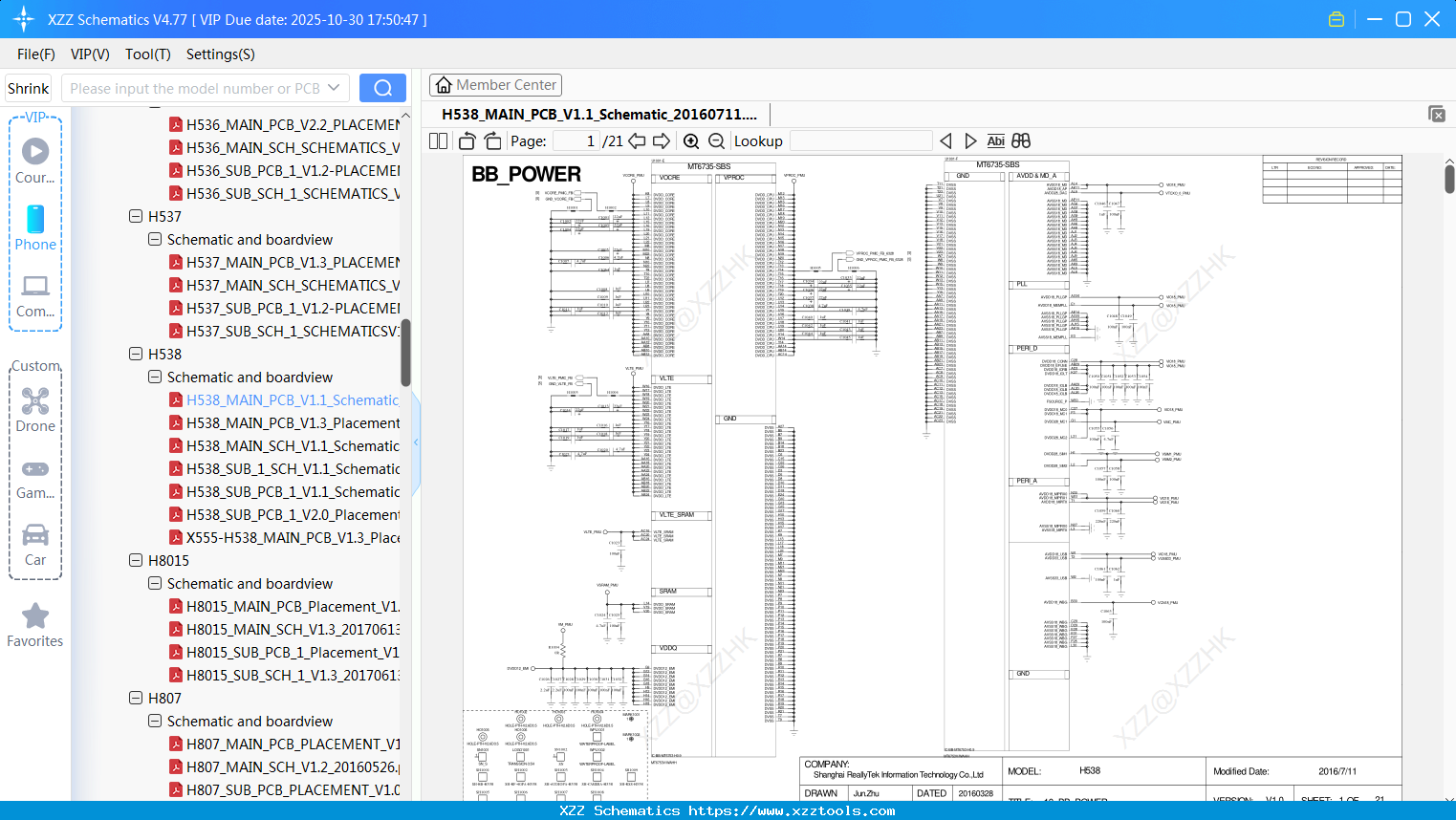Open the Settings(S) menu
This screenshot has width=1456, height=820.
[219, 54]
